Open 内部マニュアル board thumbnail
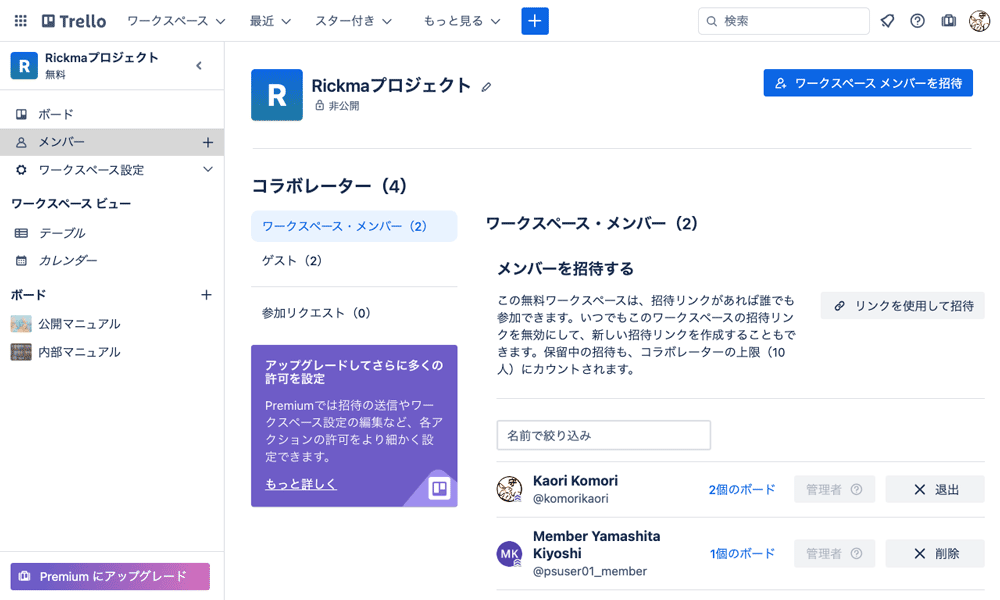1000x600 pixels. tap(21, 352)
